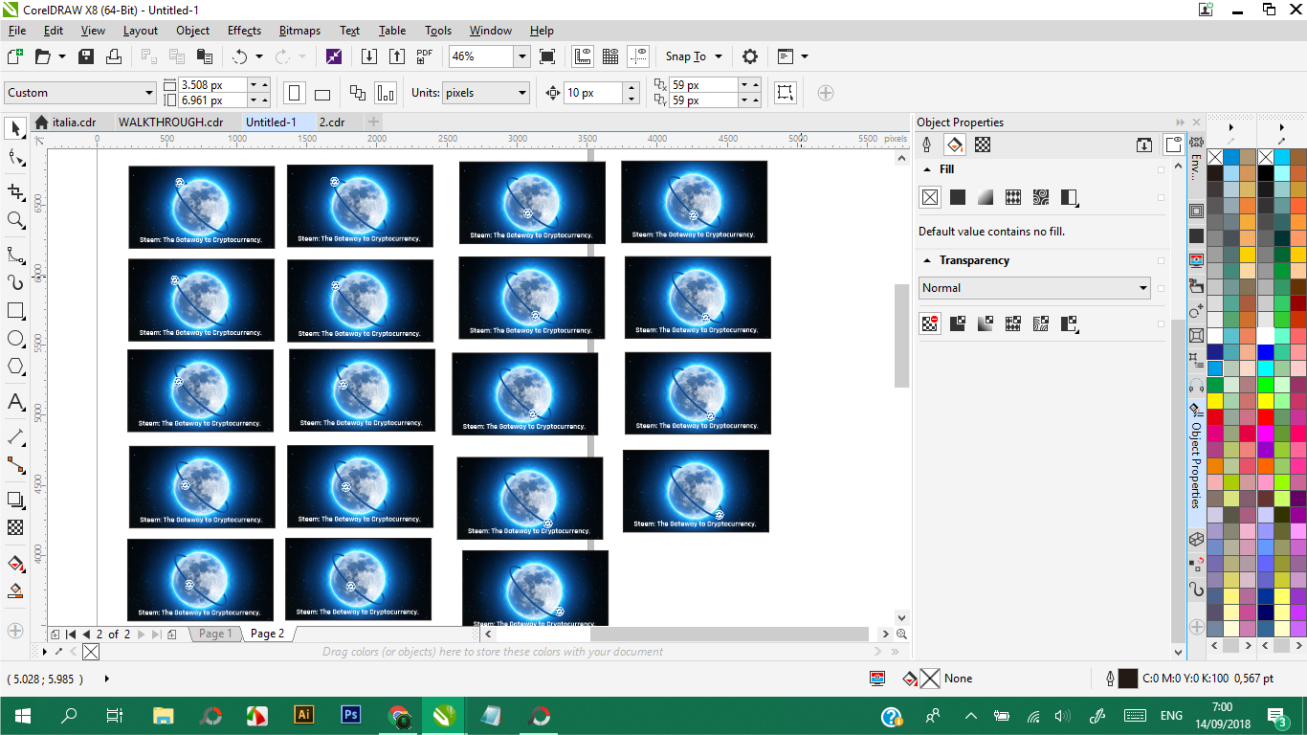Image resolution: width=1307 pixels, height=735 pixels.
Task: Collapse the Fill section
Action: [x=927, y=170]
